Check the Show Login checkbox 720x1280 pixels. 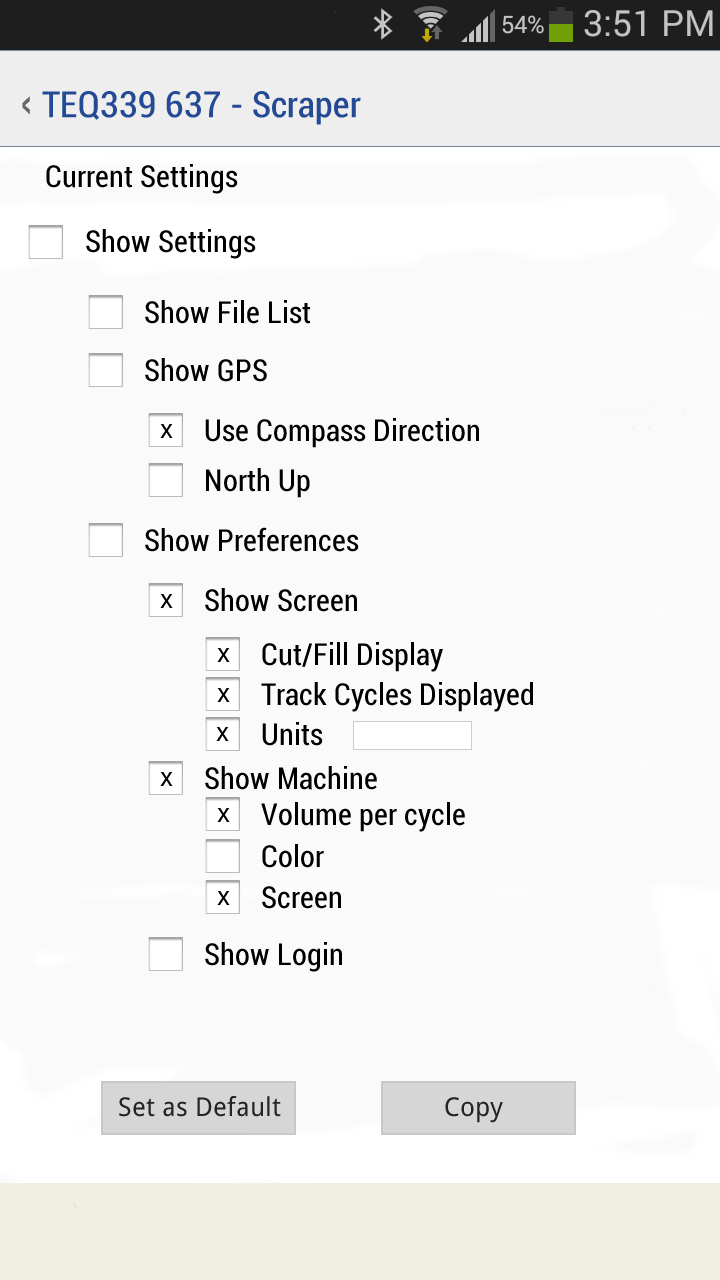point(166,954)
